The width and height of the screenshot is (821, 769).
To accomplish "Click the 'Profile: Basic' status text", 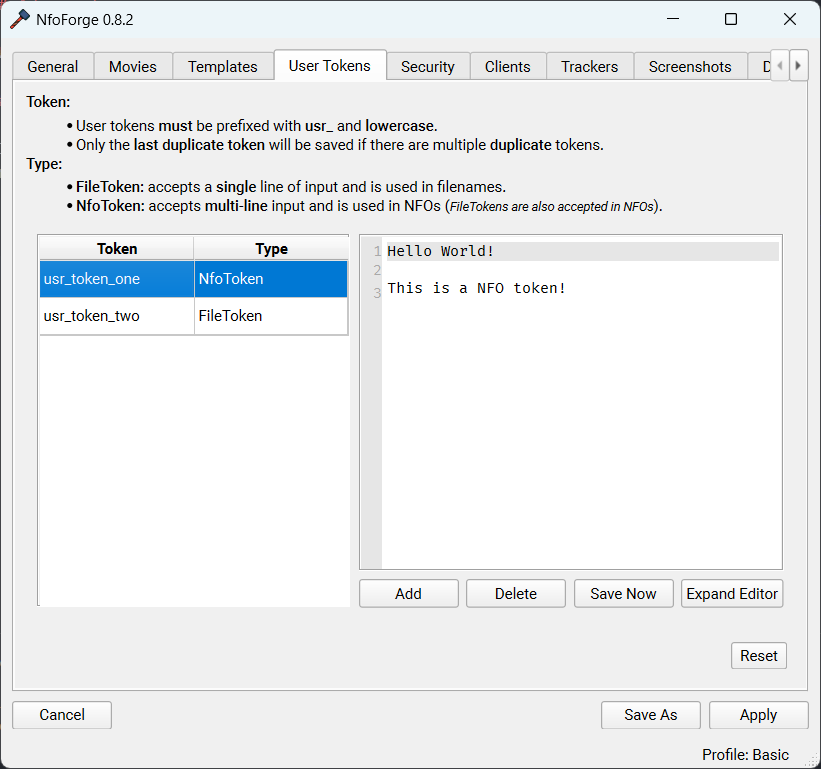I will pos(745,754).
